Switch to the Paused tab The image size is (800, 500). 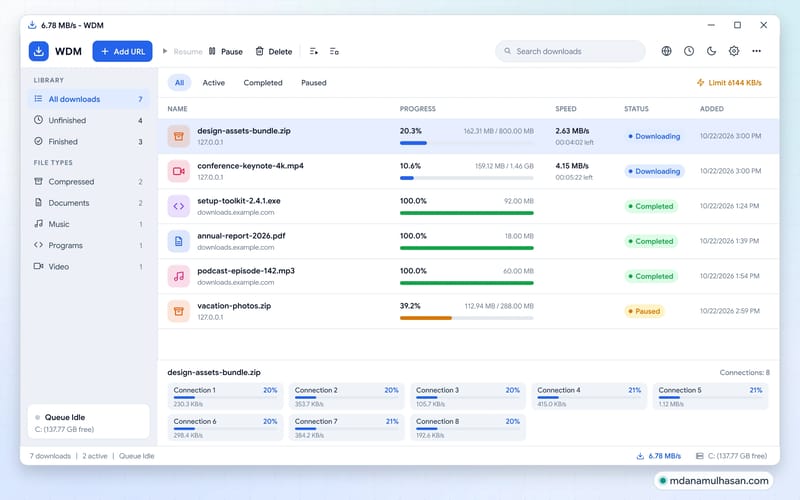[x=314, y=83]
